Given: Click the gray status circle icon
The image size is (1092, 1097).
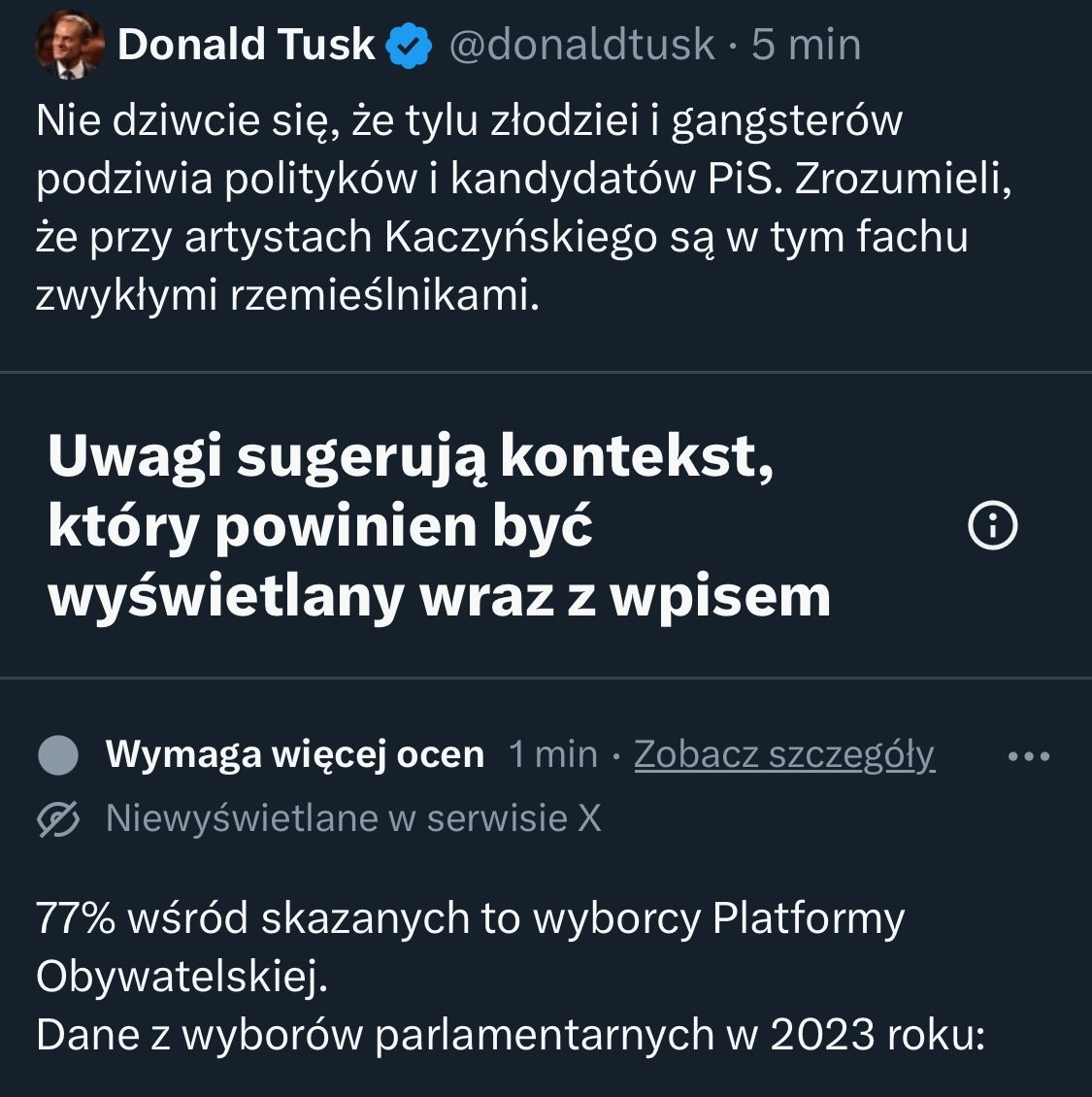Looking at the screenshot, I should (x=58, y=755).
